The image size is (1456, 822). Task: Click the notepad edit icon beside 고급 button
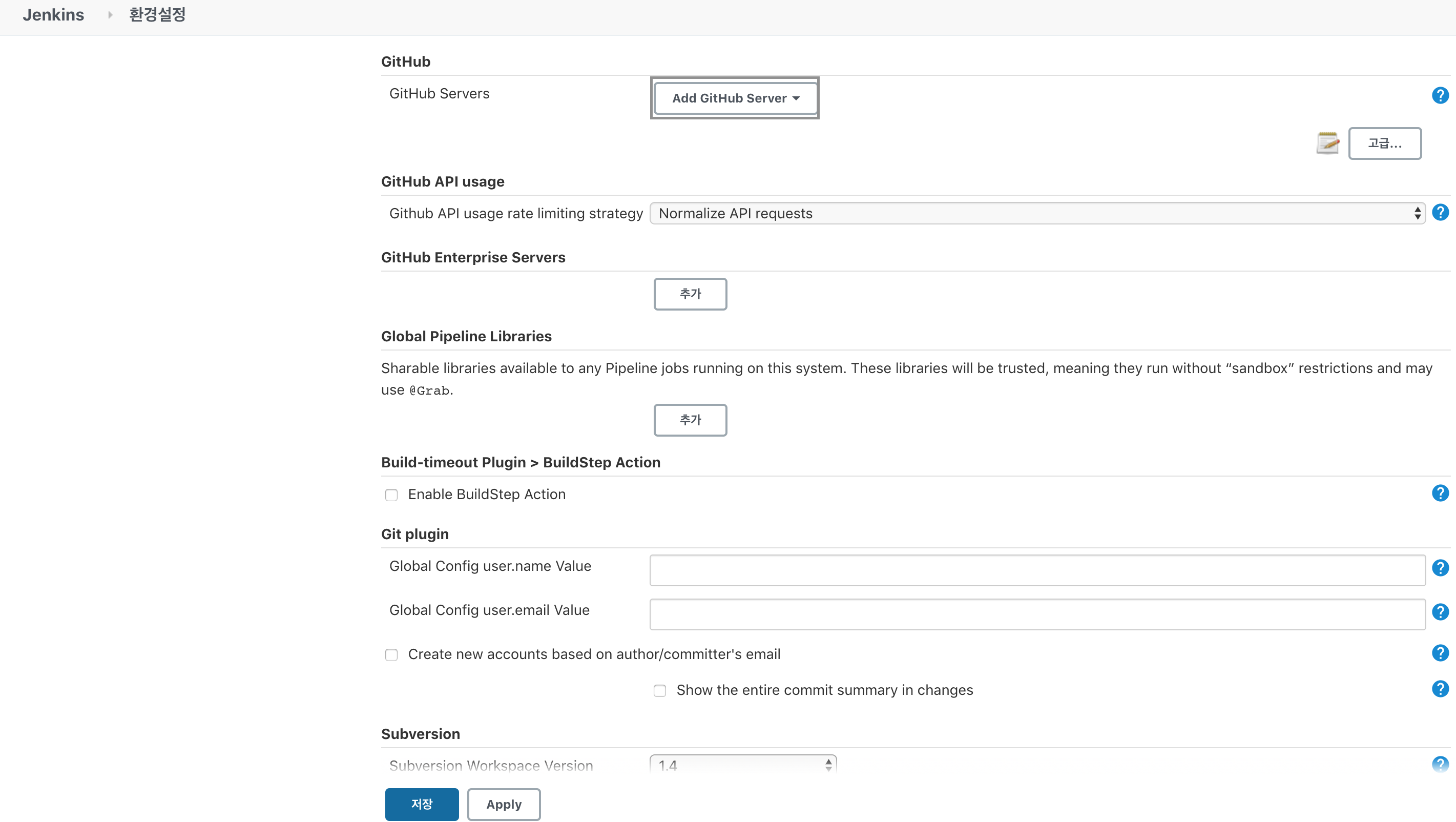(1328, 143)
